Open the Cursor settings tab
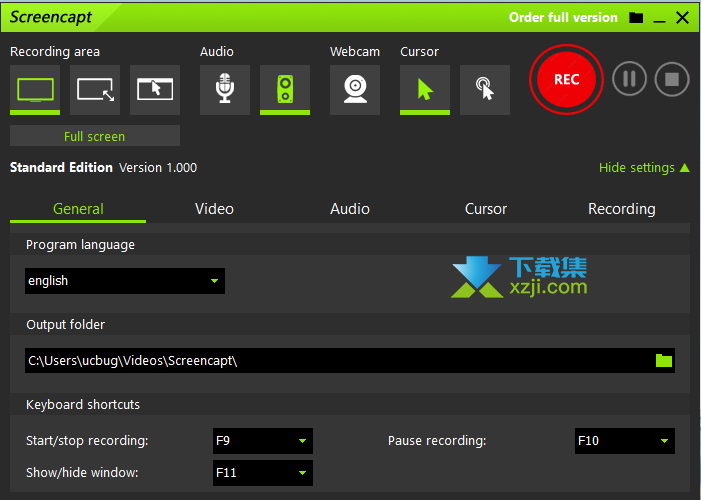Viewport: 701px width, 500px height. tap(486, 209)
